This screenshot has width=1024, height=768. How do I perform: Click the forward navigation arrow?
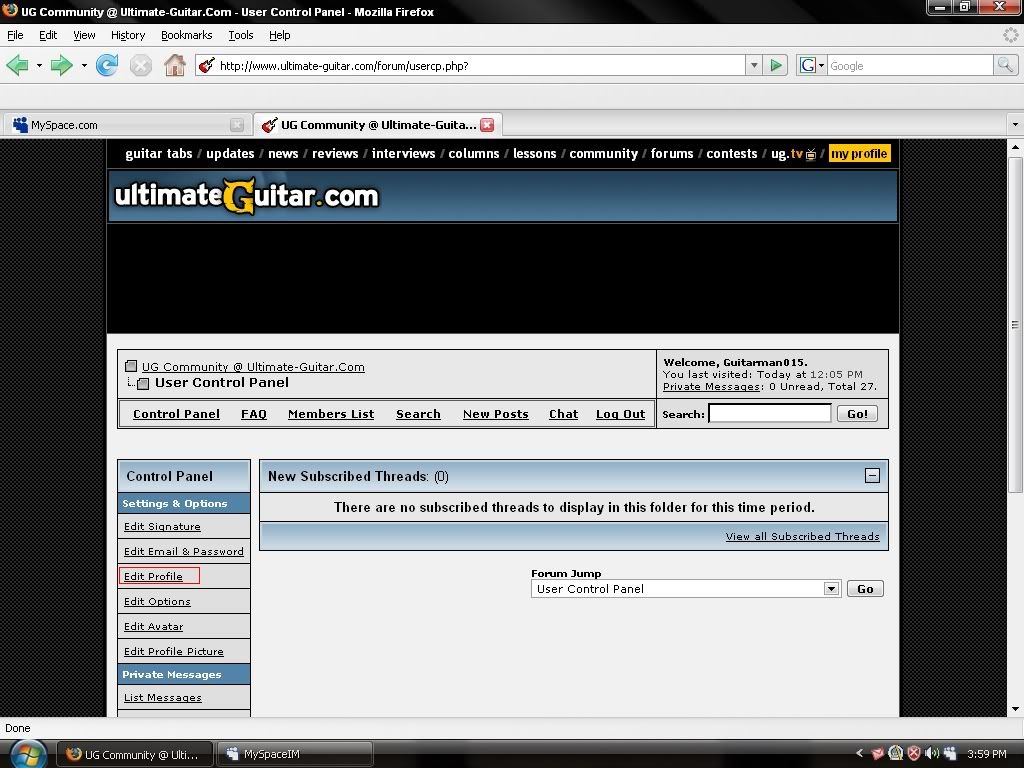pyautogui.click(x=61, y=65)
